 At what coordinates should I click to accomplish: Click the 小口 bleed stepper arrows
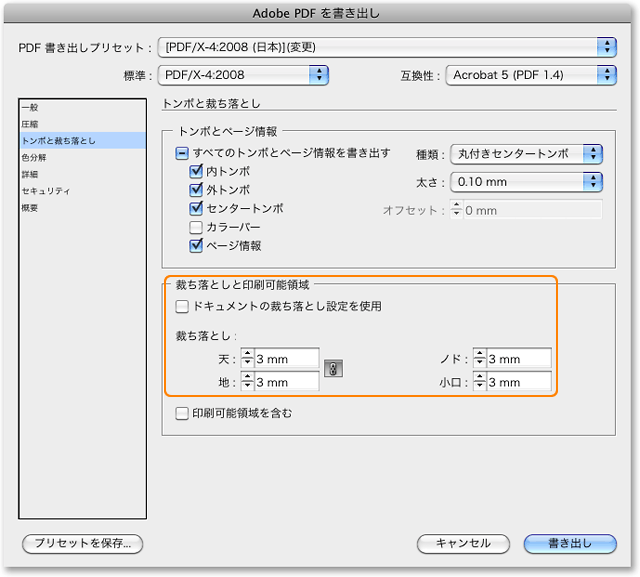coord(479,382)
